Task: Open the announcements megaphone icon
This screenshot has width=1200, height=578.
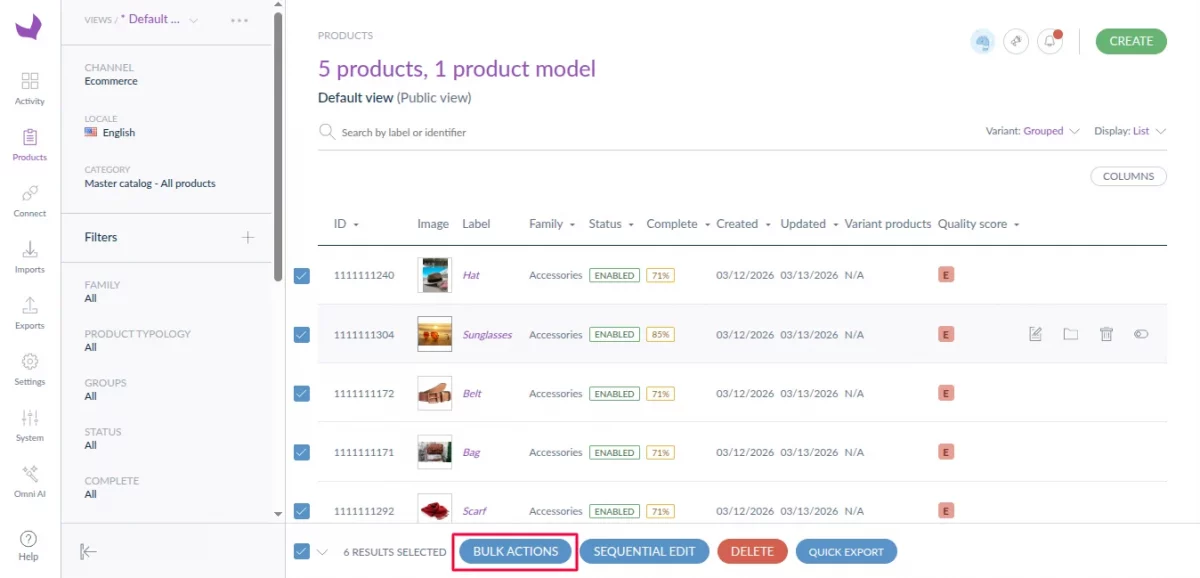Action: click(1016, 41)
